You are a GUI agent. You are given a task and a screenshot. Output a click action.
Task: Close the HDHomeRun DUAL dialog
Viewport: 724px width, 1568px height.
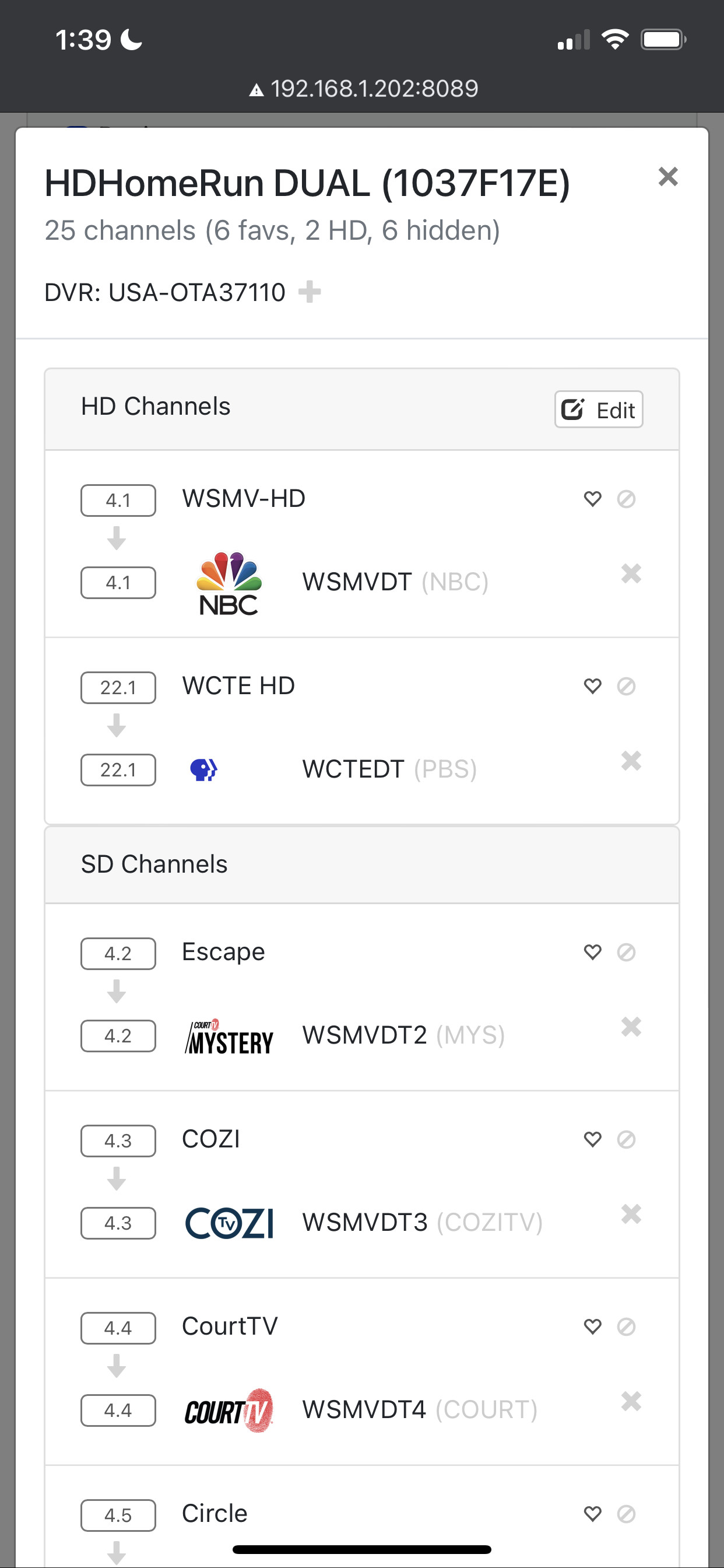point(667,177)
